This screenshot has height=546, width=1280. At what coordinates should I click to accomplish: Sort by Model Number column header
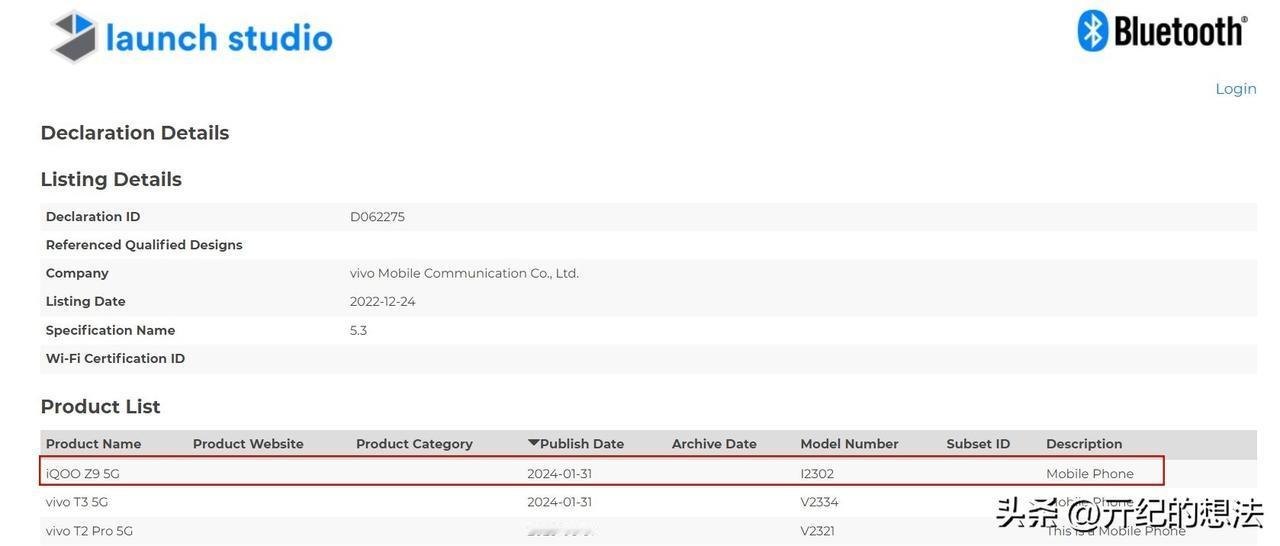click(849, 444)
